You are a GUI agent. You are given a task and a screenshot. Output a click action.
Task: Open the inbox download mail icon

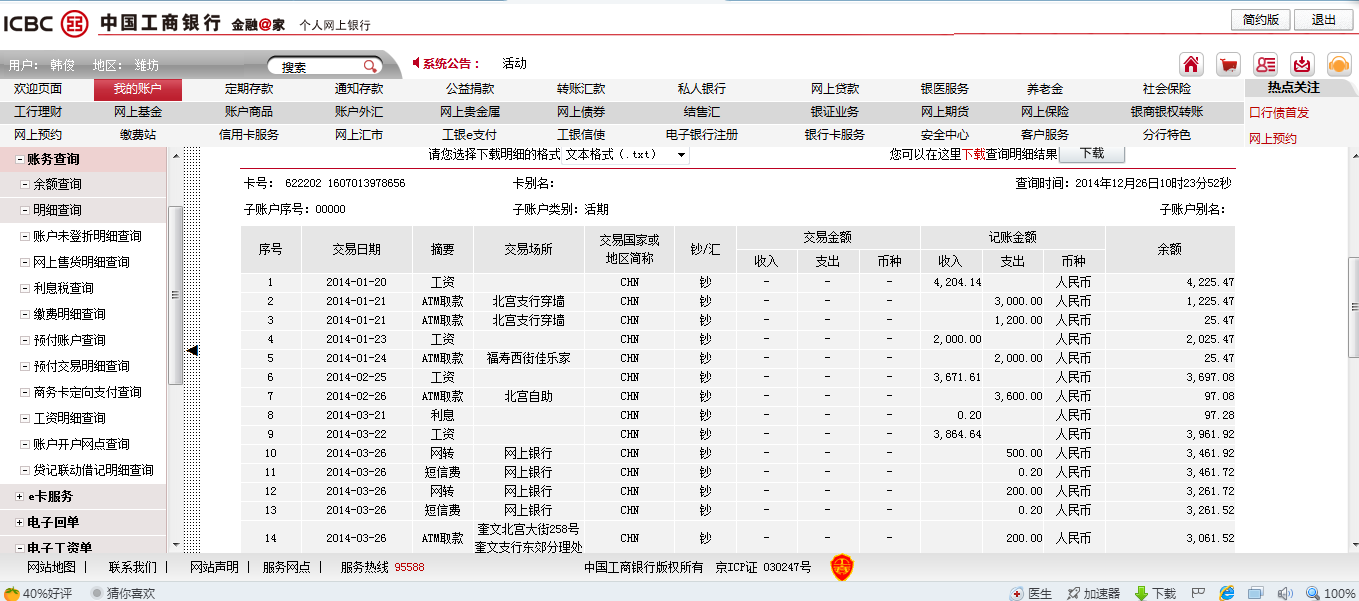(1302, 64)
